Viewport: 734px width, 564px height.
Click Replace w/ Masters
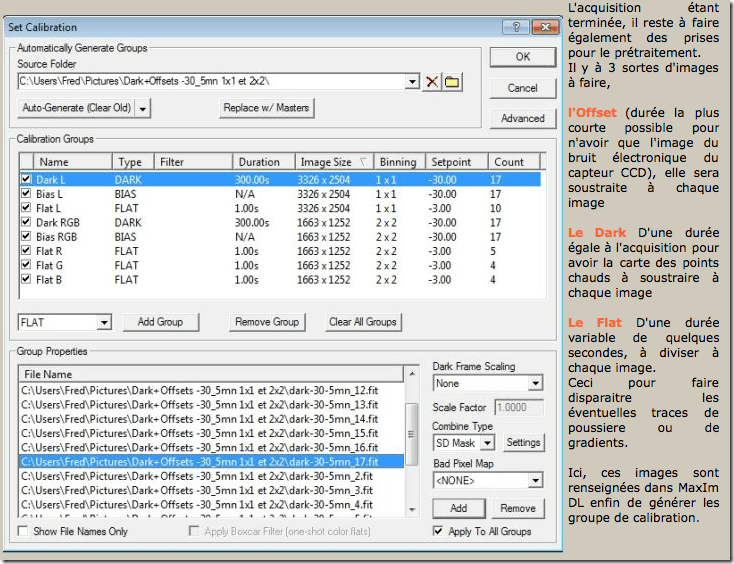[266, 108]
